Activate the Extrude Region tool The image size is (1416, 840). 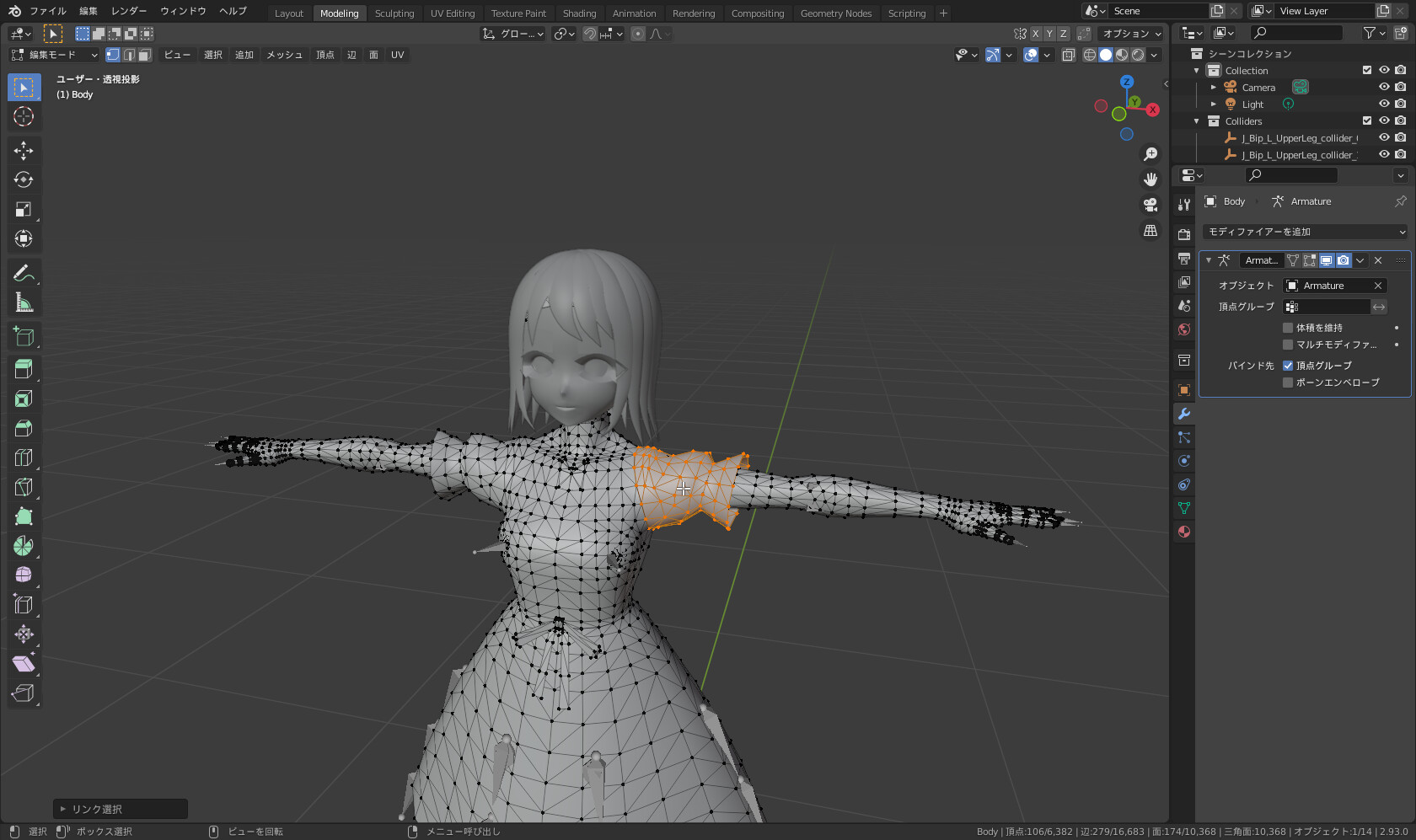[x=24, y=369]
